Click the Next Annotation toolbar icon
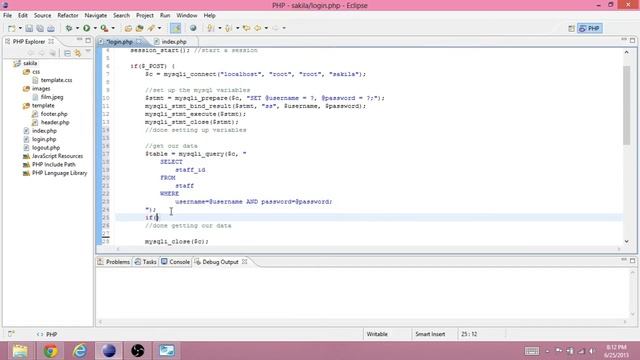Screen dimensions: 640x360 coord(211,28)
